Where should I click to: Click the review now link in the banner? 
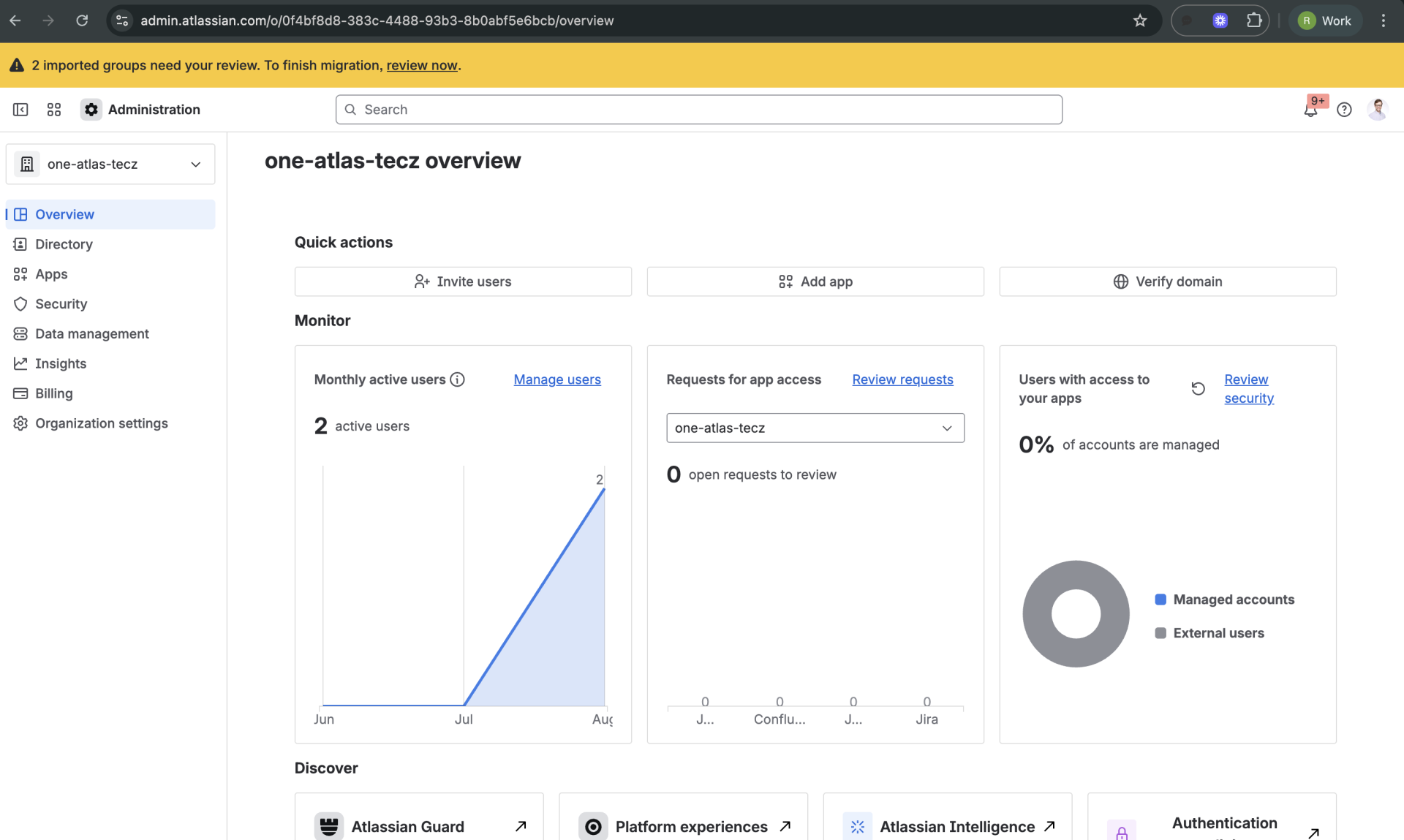pos(421,65)
